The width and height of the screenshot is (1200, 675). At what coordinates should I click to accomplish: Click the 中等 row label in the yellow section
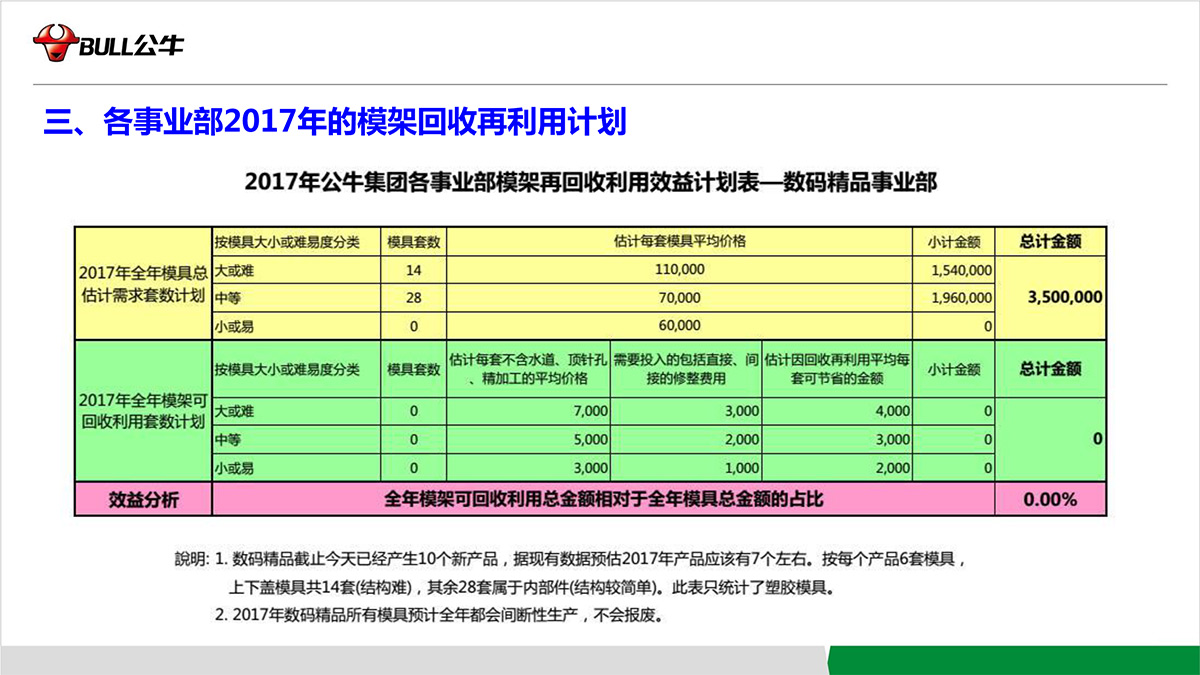pos(296,298)
